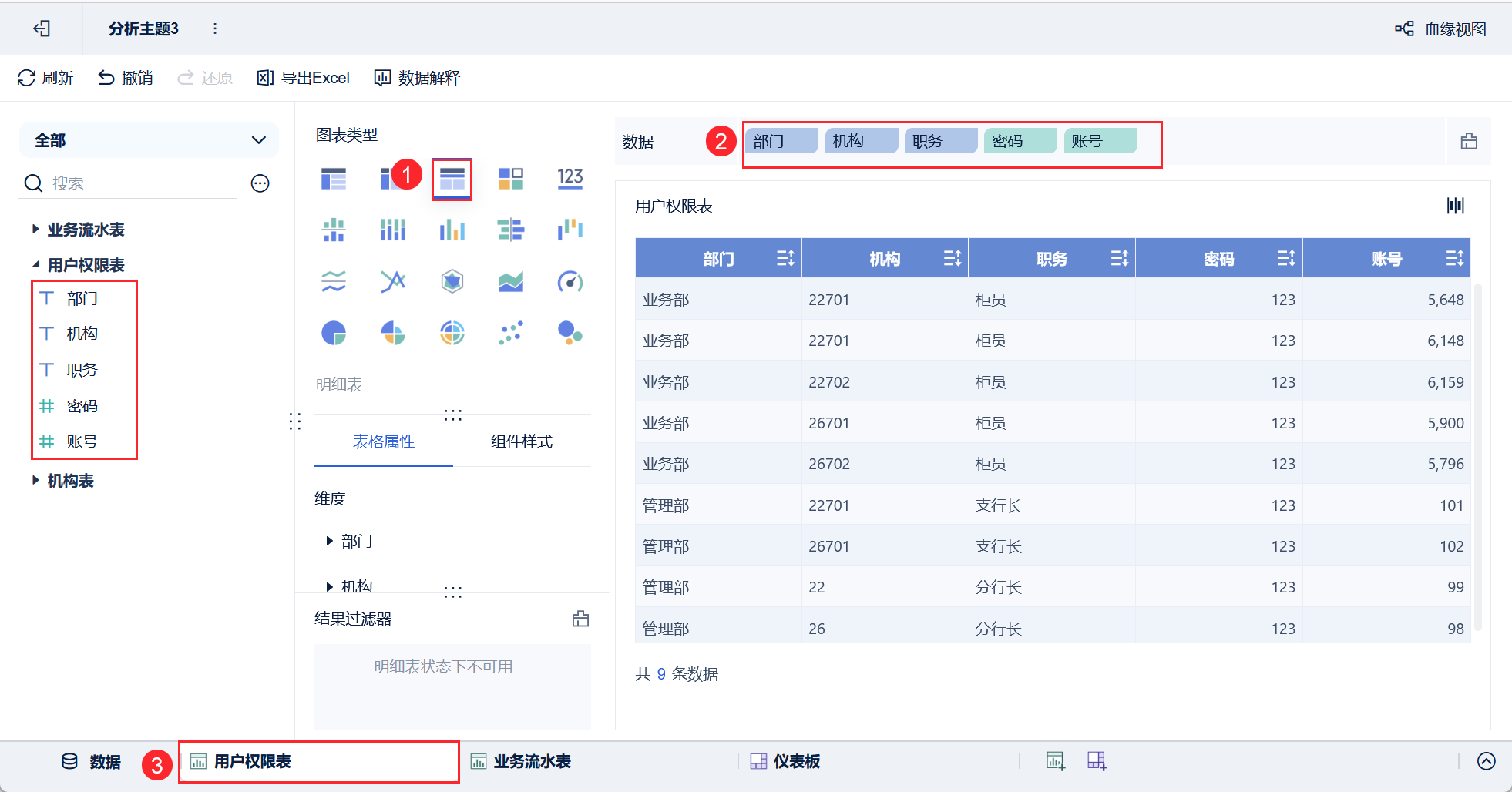This screenshot has width=1512, height=792.
Task: Click the 机构 pill in the 数据 bar
Action: coord(862,141)
